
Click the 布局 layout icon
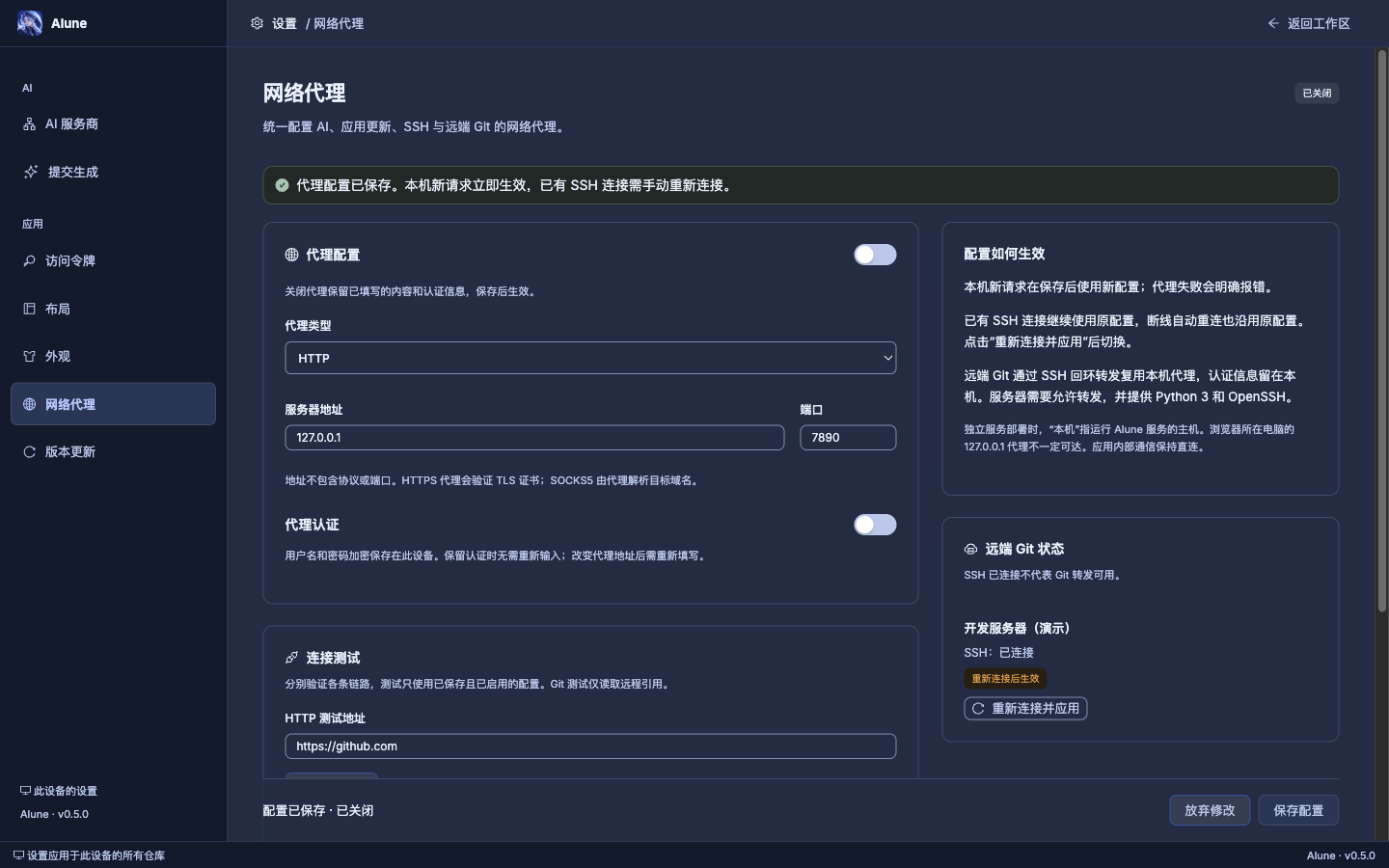click(x=29, y=309)
